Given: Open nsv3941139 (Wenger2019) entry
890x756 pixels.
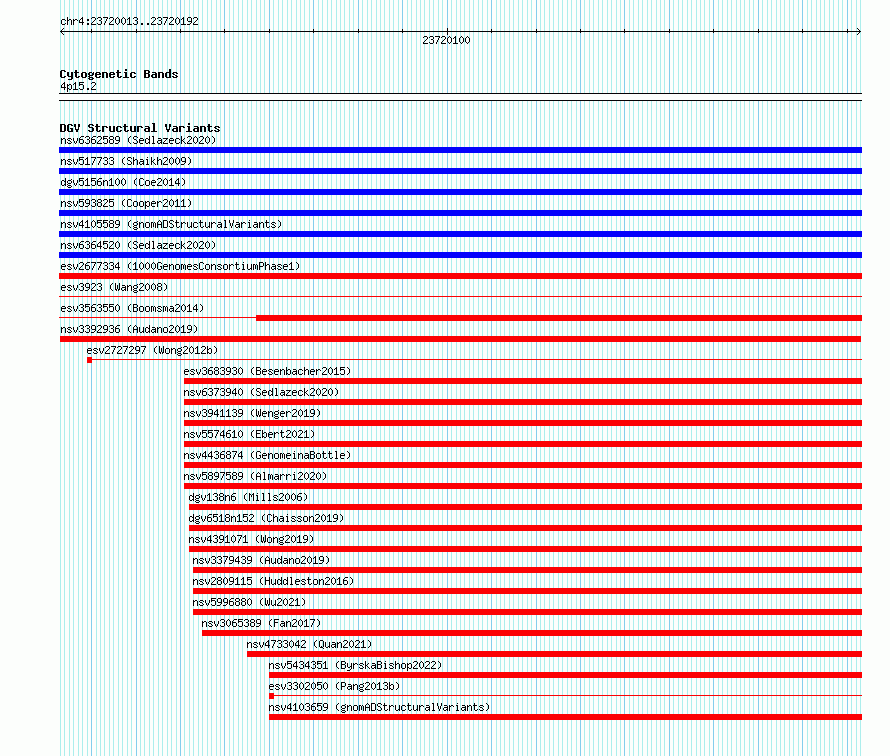Looking at the screenshot, I should (x=252, y=413).
